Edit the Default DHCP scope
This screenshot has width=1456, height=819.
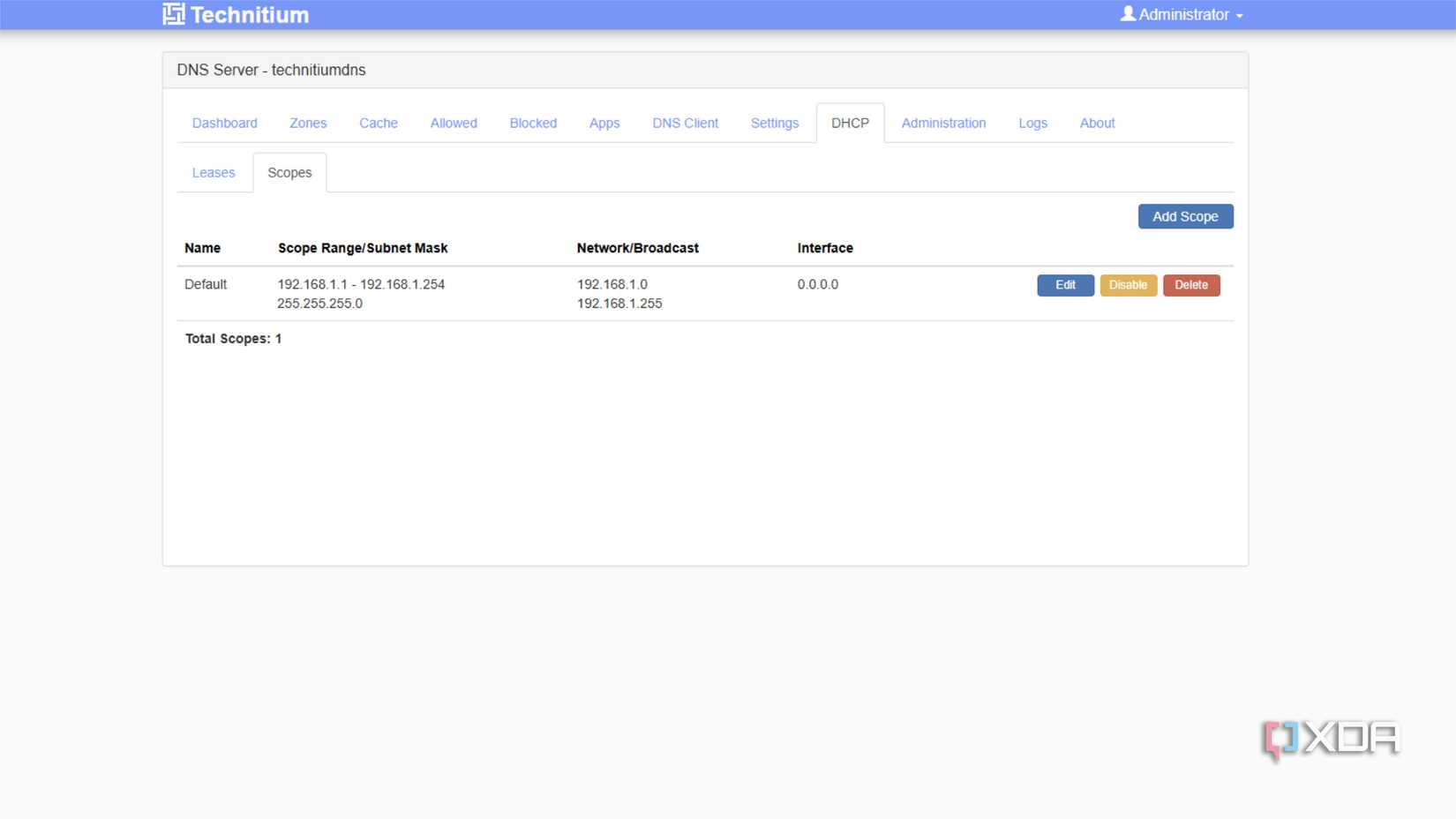tap(1065, 284)
